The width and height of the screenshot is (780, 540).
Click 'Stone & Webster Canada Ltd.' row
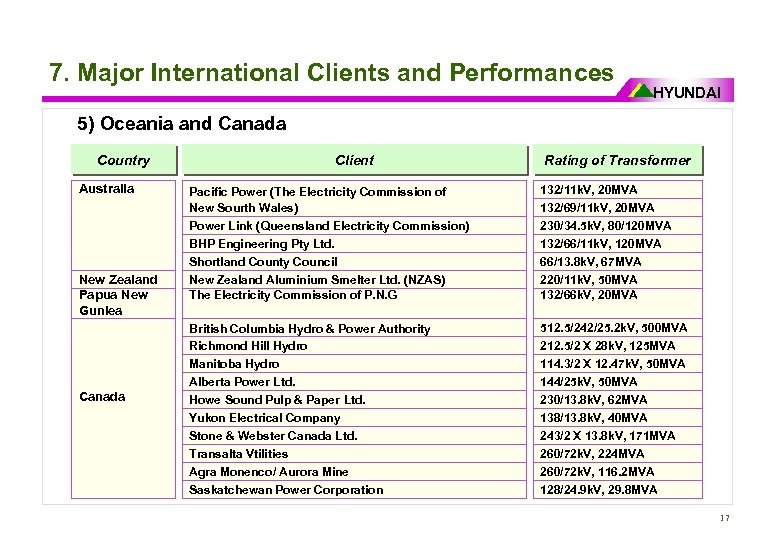(354, 436)
